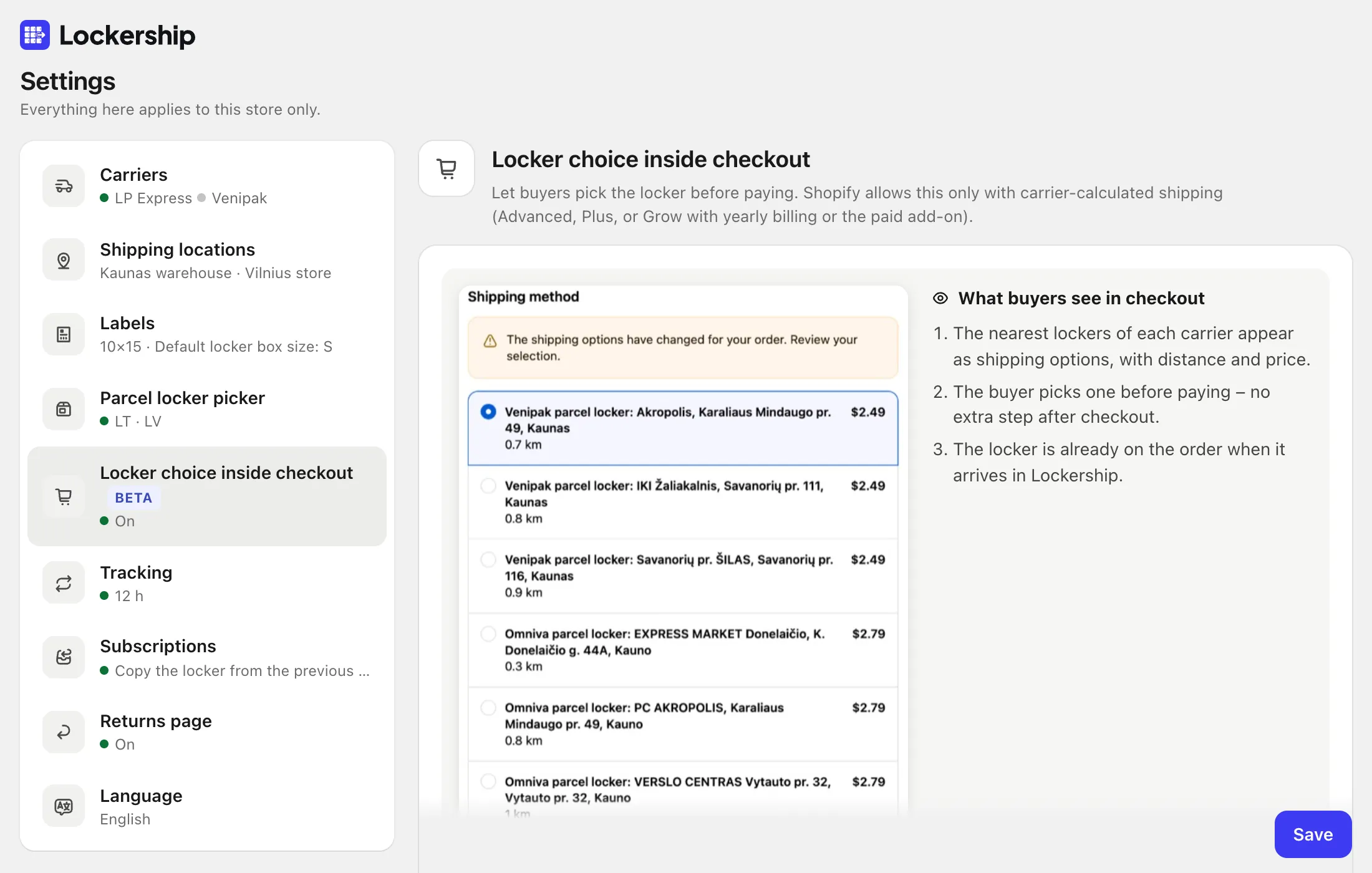Click the BETA badge
Viewport: 1372px width, 873px height.
(x=133, y=498)
